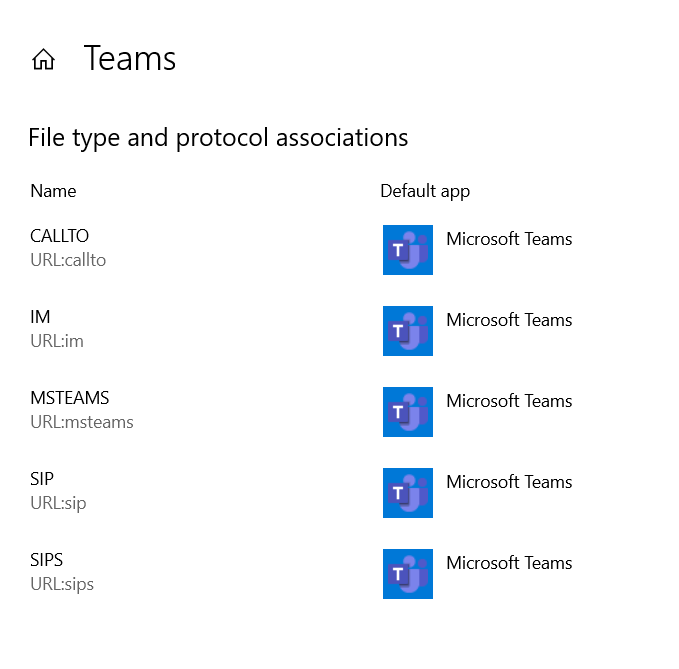Image resolution: width=679 pixels, height=669 pixels.
Task: Select the URL:callto description text
Action: click(68, 260)
